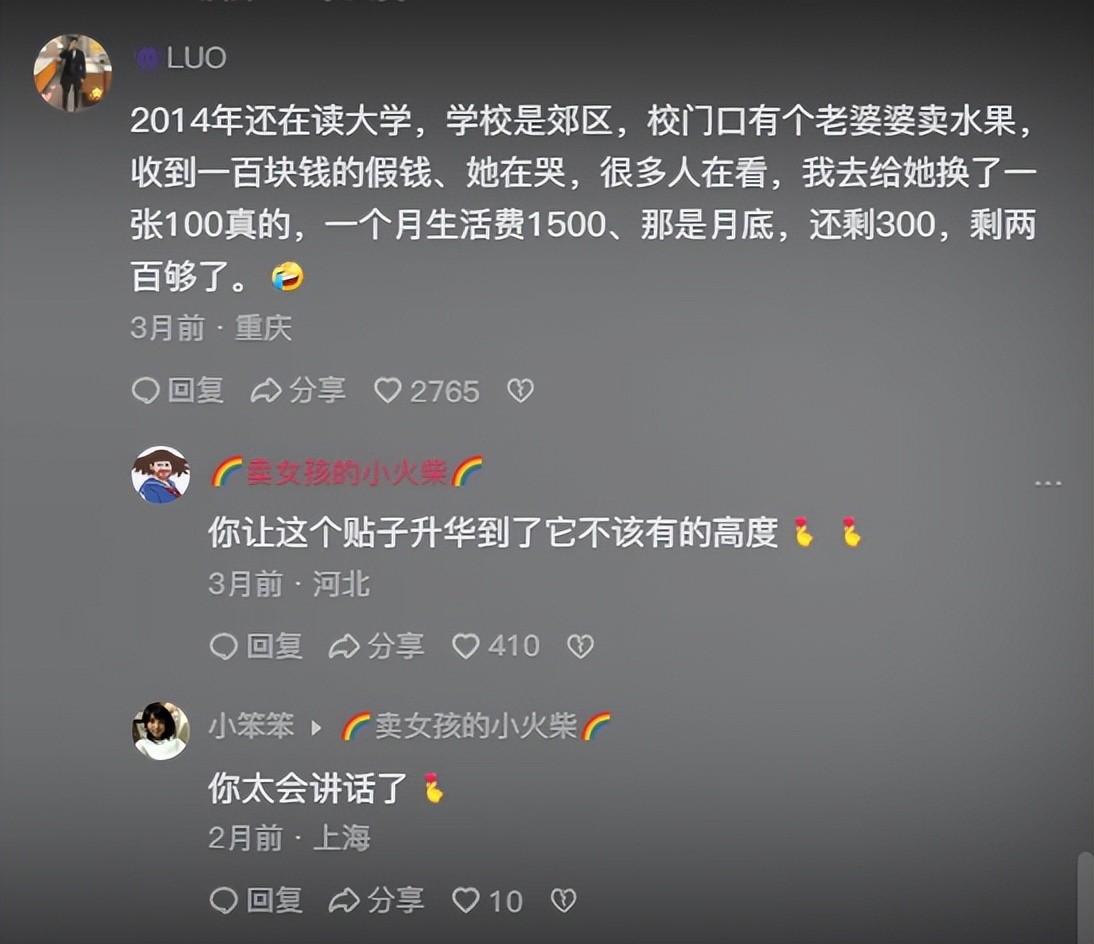This screenshot has width=1094, height=944.
Task: Share the 河北 reply via arrow icon
Action: (344, 646)
